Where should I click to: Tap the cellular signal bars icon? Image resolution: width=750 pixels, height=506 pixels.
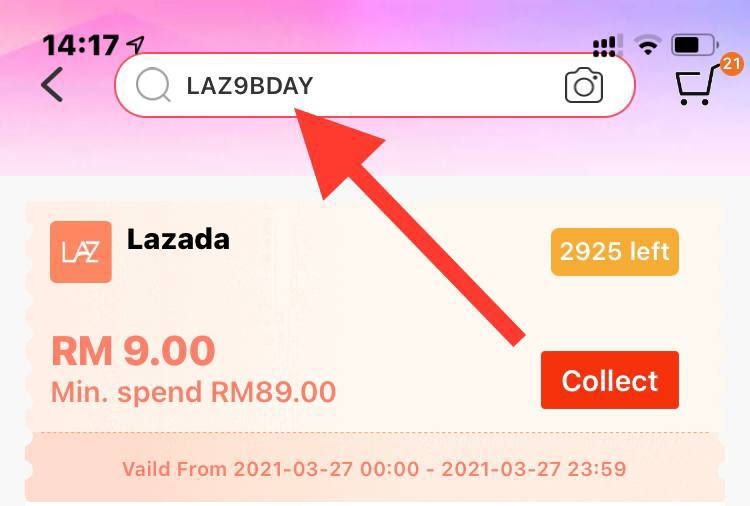click(x=607, y=45)
